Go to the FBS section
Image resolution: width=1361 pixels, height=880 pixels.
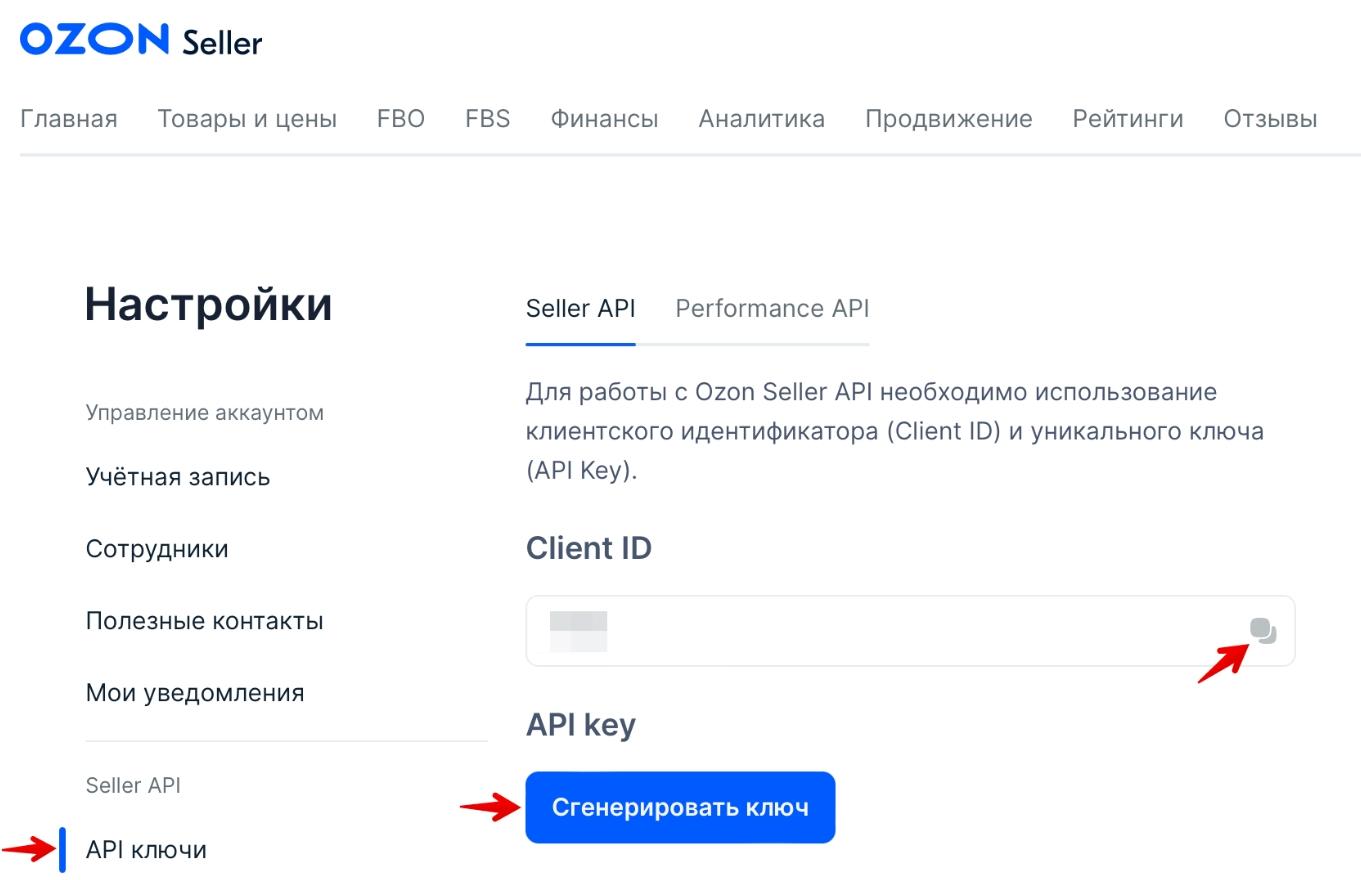coord(488,119)
